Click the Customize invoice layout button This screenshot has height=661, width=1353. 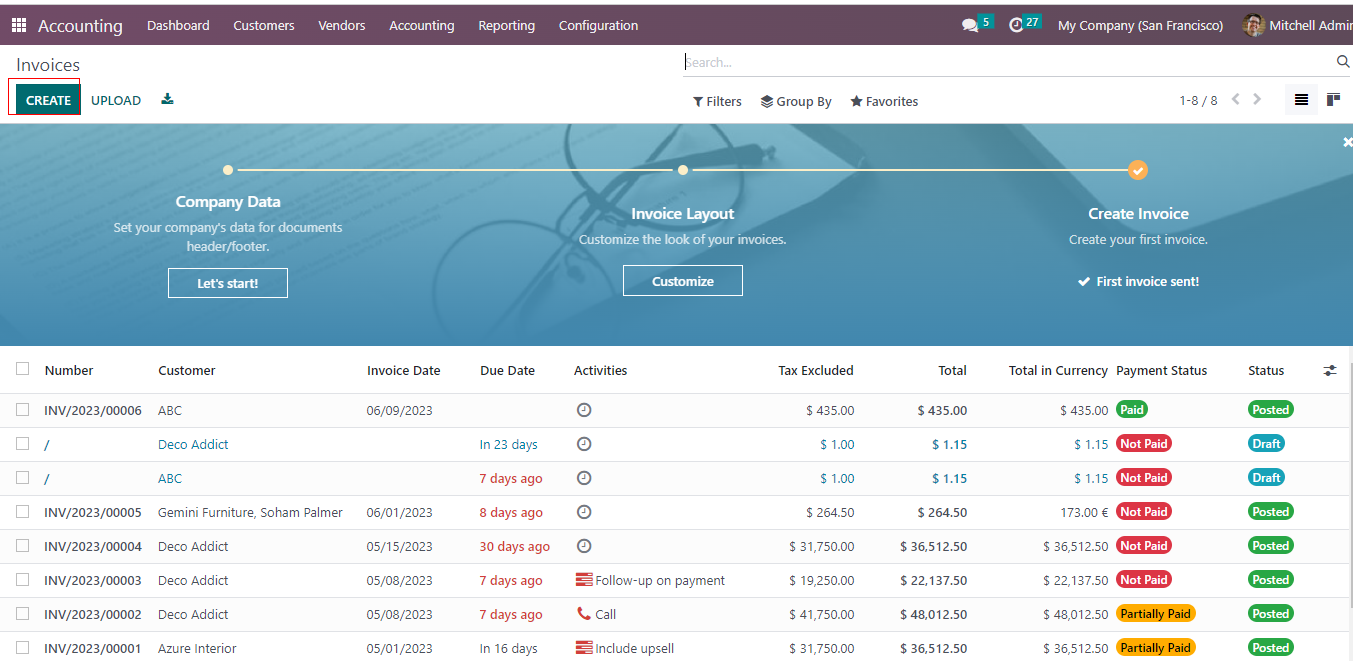tap(682, 281)
